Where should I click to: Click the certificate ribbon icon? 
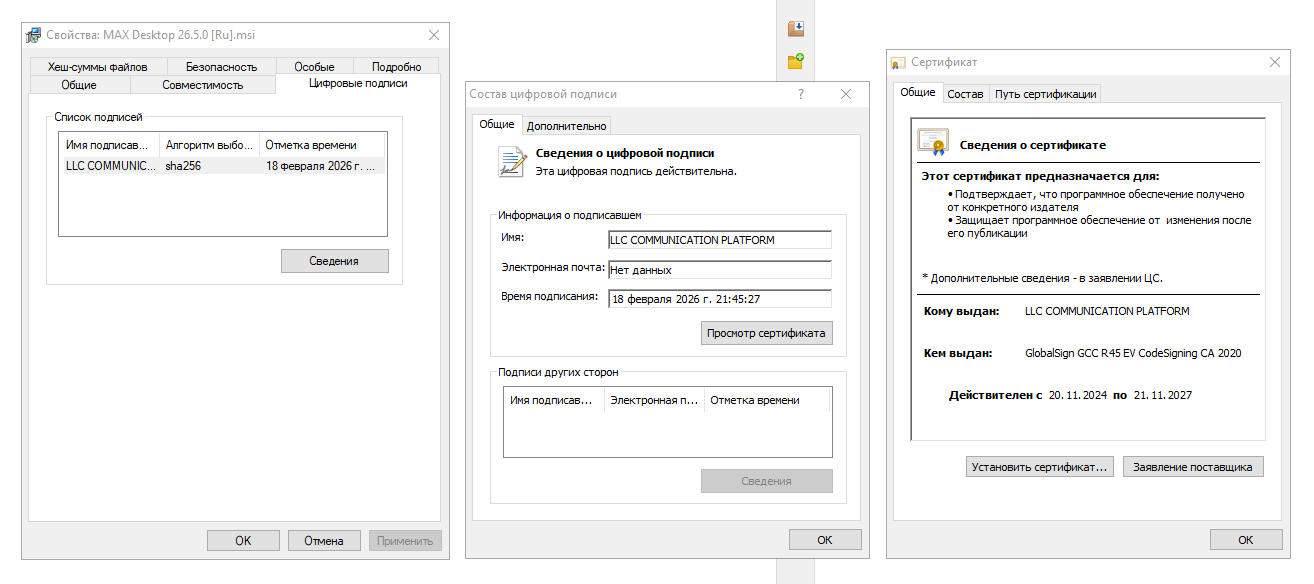pyautogui.click(x=933, y=142)
